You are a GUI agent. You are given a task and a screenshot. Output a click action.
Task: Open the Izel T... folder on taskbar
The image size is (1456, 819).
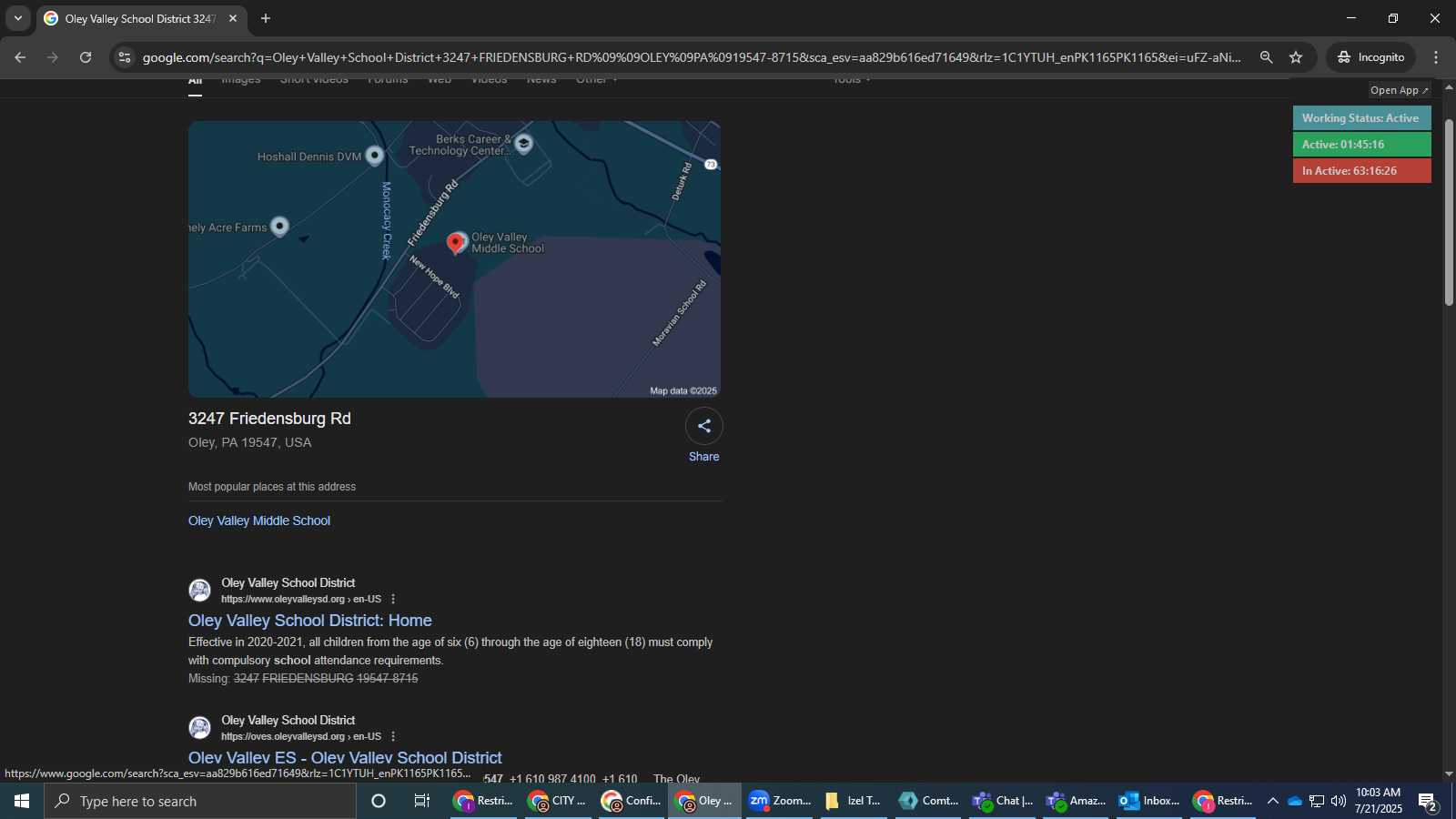[854, 801]
